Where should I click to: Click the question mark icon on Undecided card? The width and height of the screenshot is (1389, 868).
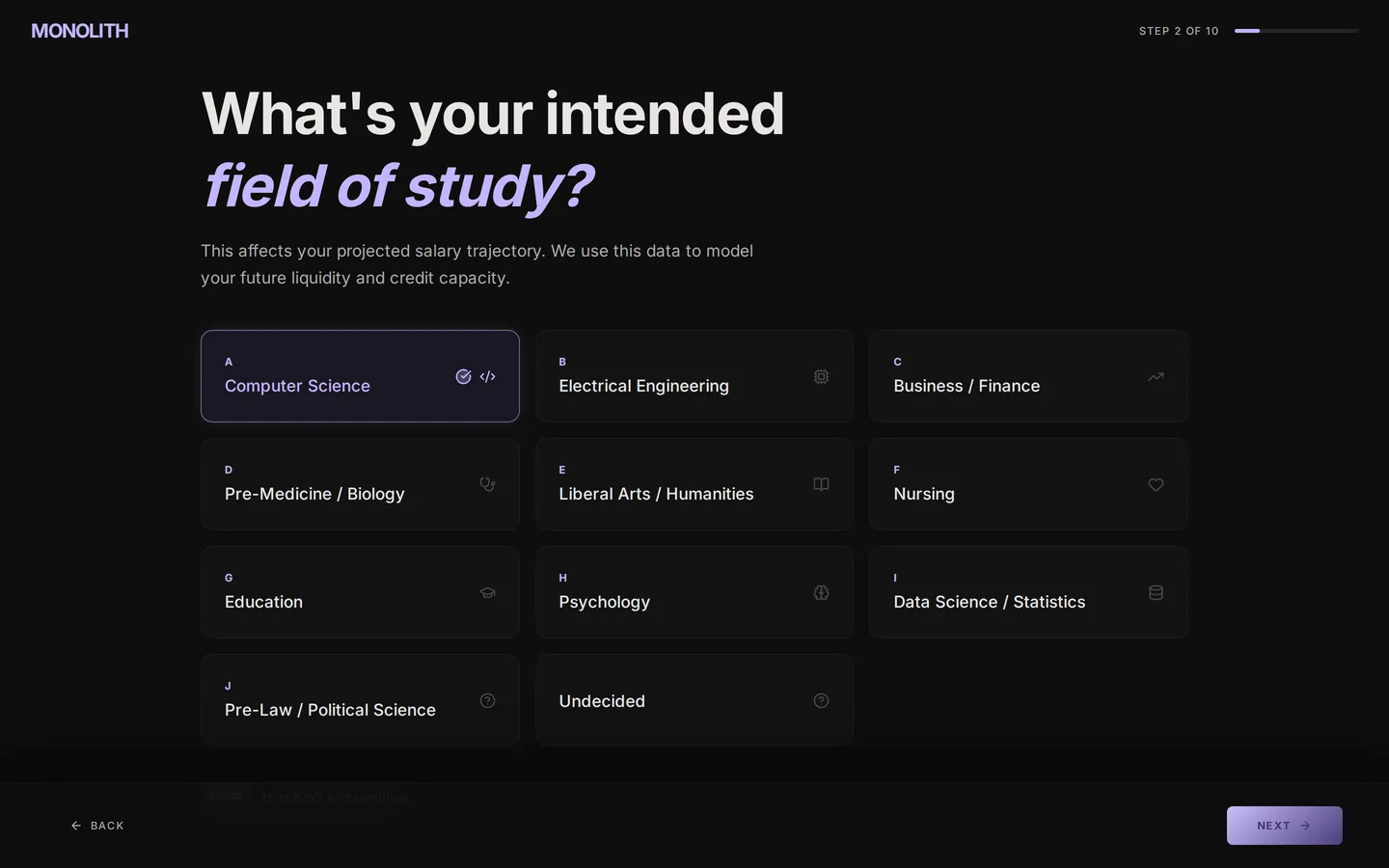pyautogui.click(x=821, y=700)
